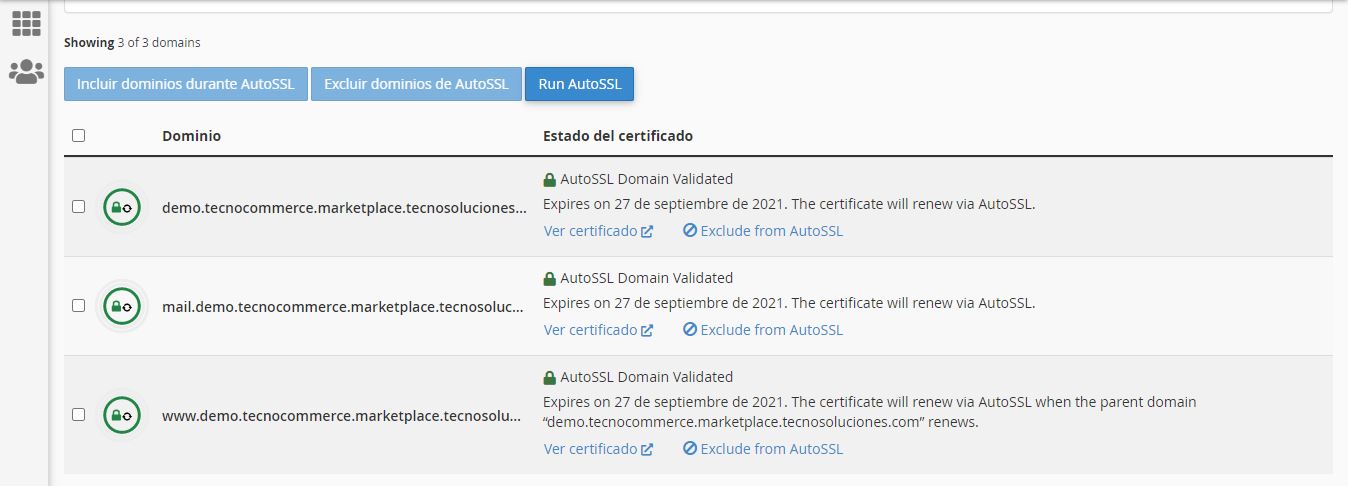
Task: Toggle the select-all domains checkbox
Action: point(79,135)
